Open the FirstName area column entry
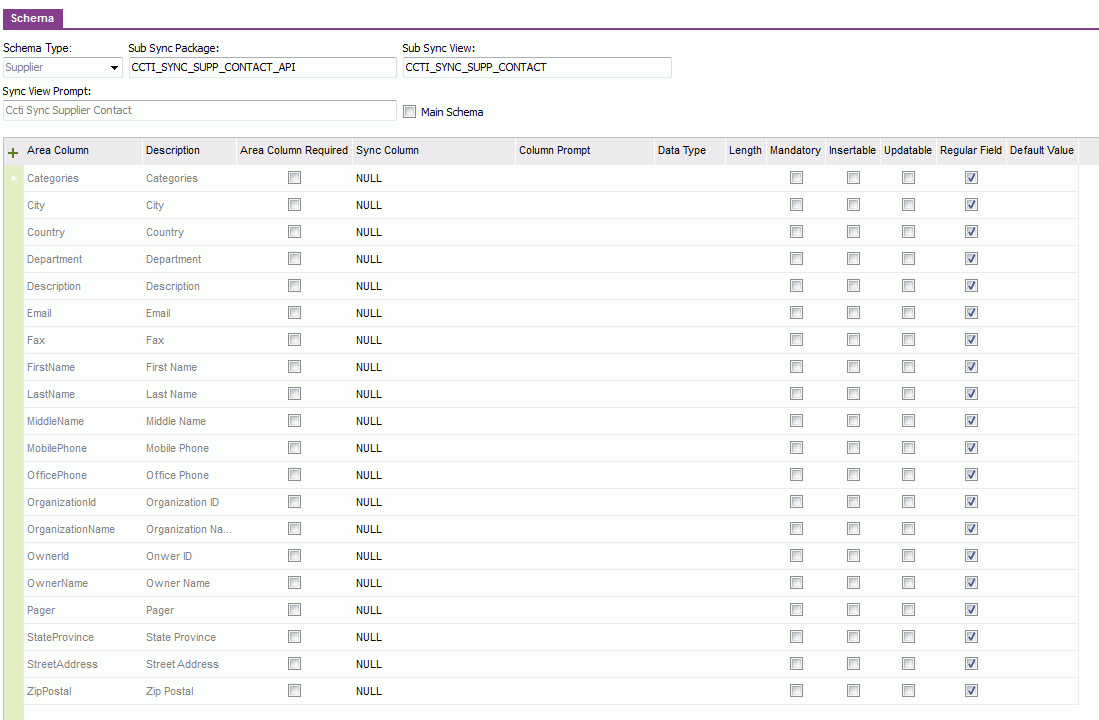The height and width of the screenshot is (720, 1099). tap(50, 366)
